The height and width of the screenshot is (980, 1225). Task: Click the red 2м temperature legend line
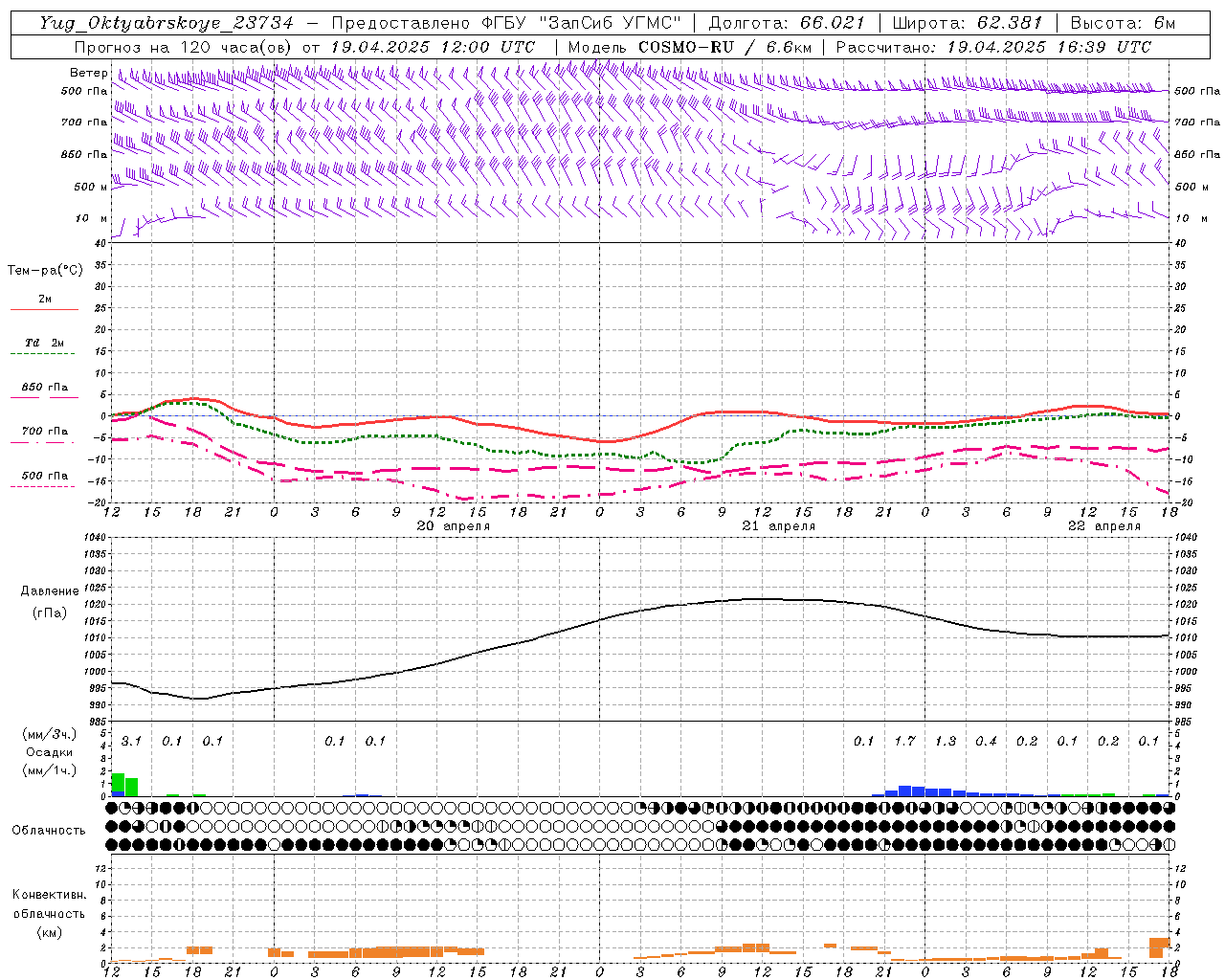tap(44, 309)
